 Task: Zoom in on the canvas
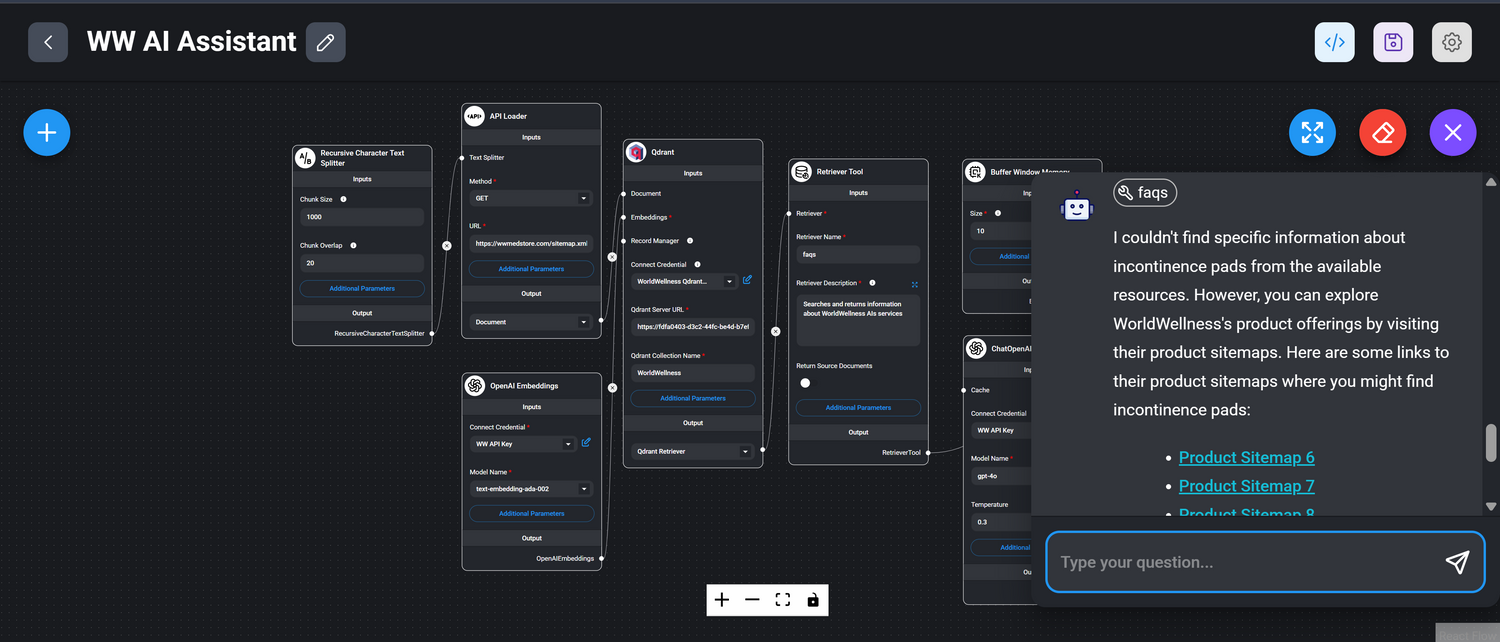tap(722, 600)
